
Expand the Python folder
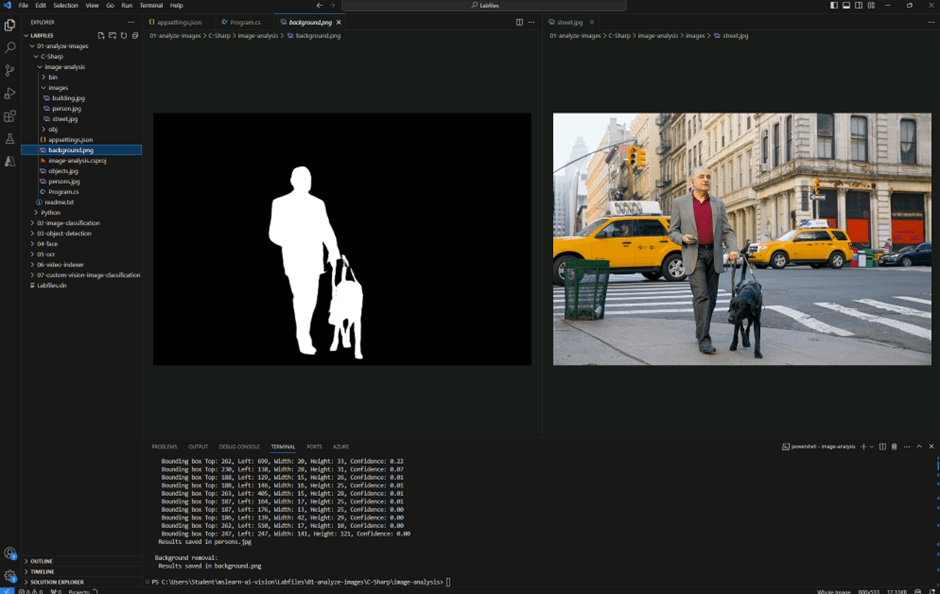pos(50,212)
